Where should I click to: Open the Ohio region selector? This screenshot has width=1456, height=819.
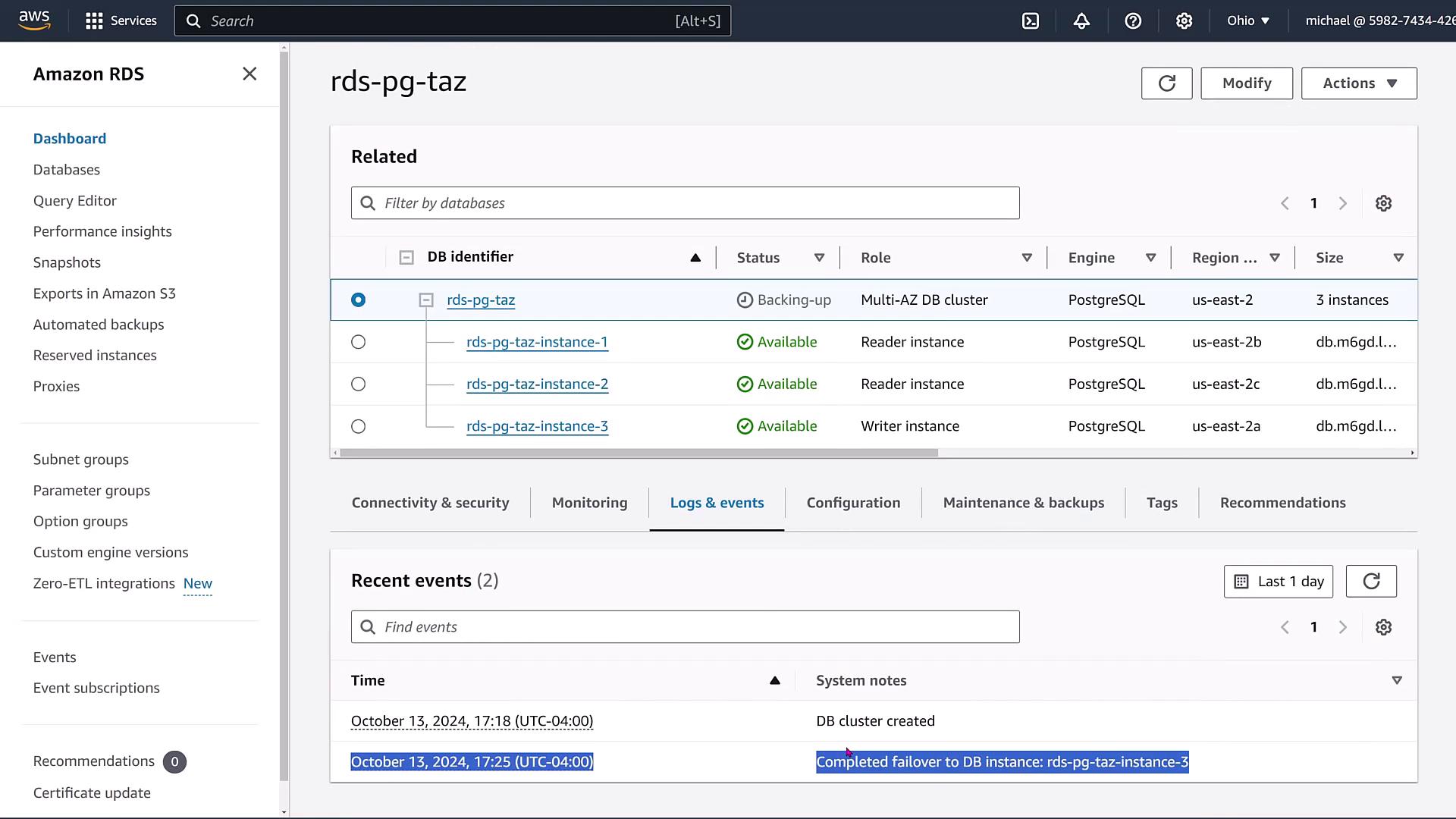[1248, 21]
